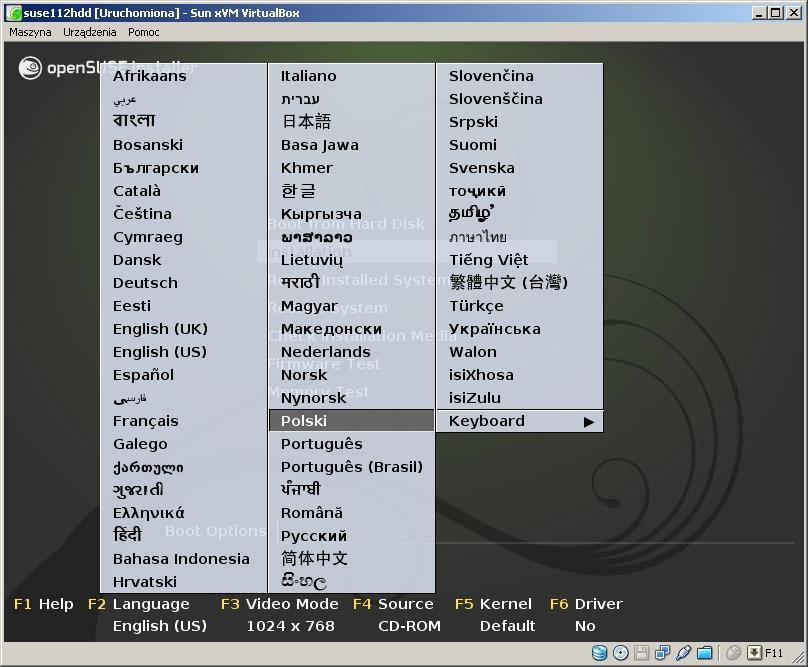Open the Keyboard submenu entry
Image resolution: width=808 pixels, height=667 pixels.
click(519, 421)
